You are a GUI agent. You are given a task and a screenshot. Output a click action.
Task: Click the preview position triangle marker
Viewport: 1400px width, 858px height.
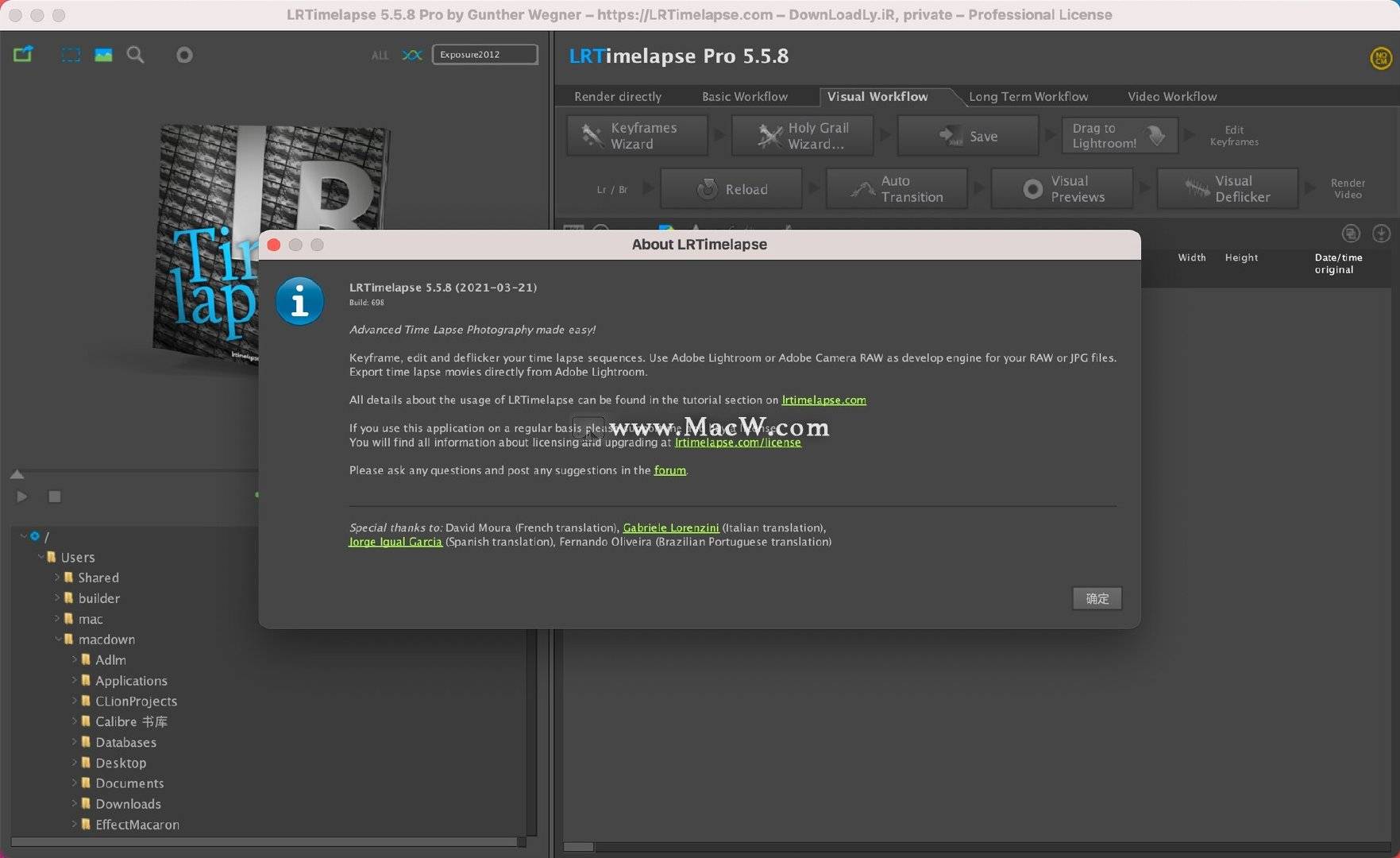click(x=17, y=474)
